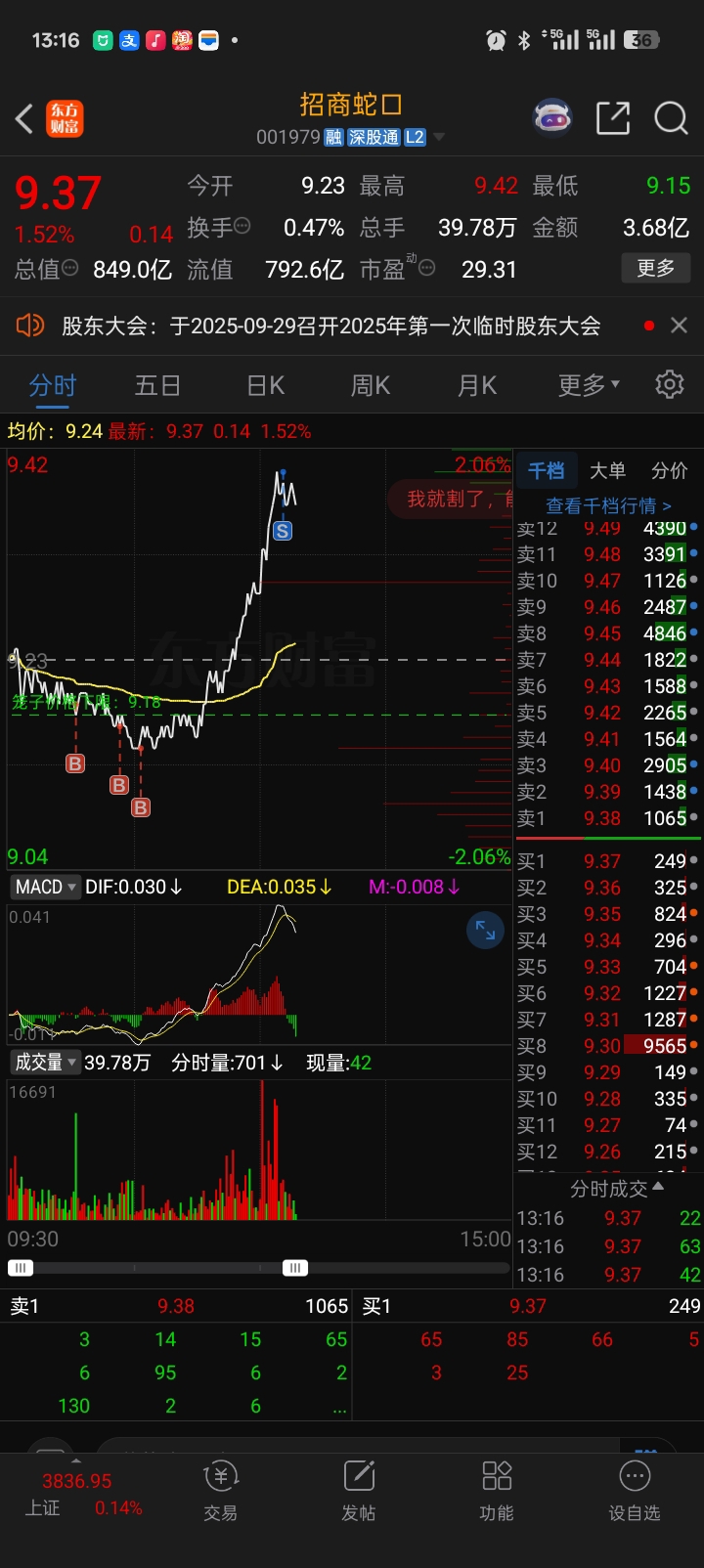Tap the 买12 9.26 order row
Image resolution: width=704 pixels, height=1568 pixels.
[607, 1151]
